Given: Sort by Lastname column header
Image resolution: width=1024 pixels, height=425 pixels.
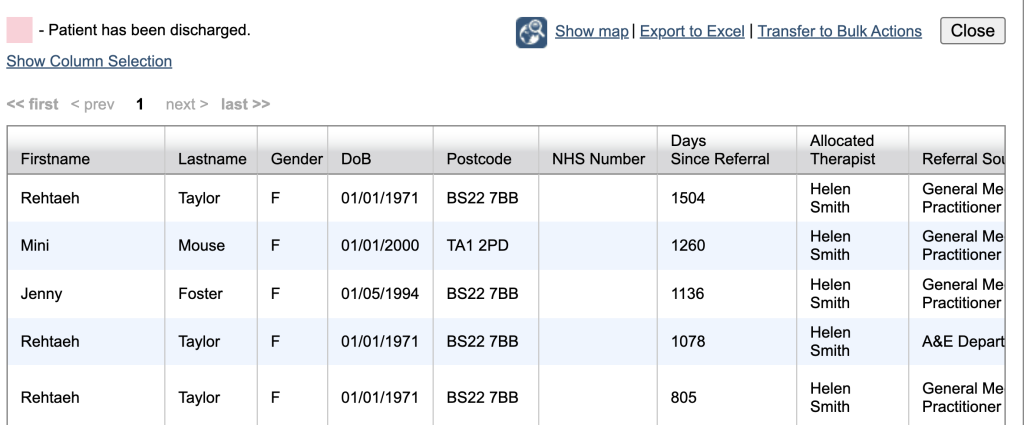Looking at the screenshot, I should click(212, 159).
